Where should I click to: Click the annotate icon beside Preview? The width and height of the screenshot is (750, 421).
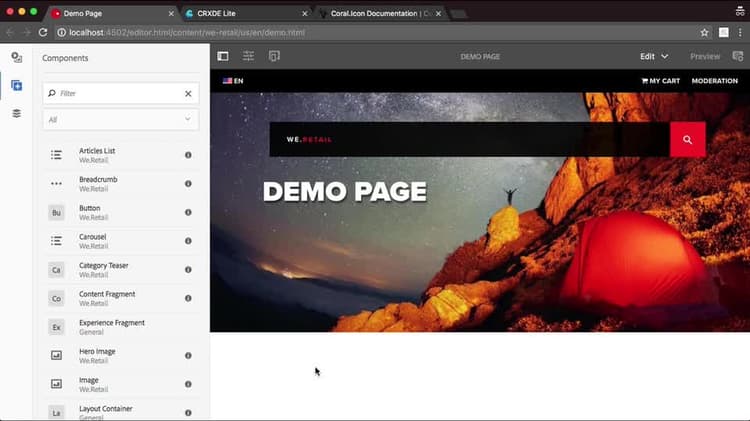pyautogui.click(x=738, y=56)
